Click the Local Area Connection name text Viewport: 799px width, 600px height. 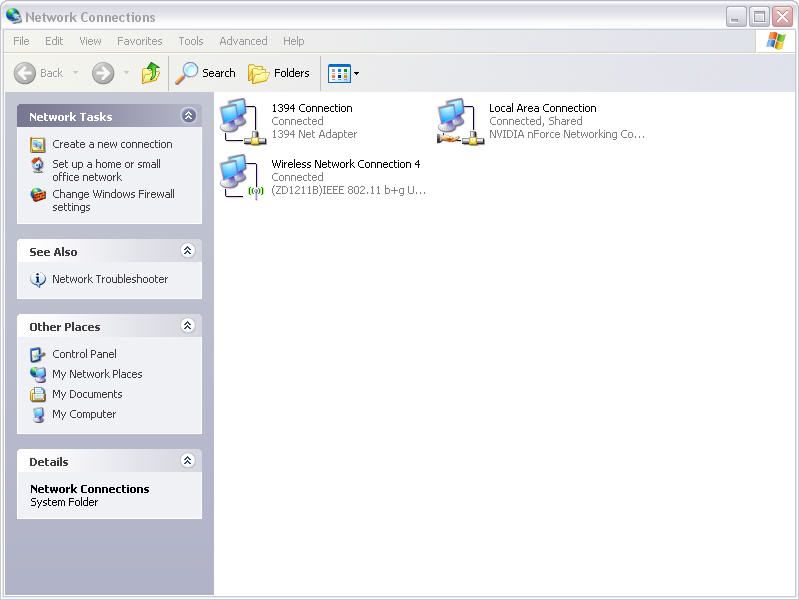coord(543,108)
